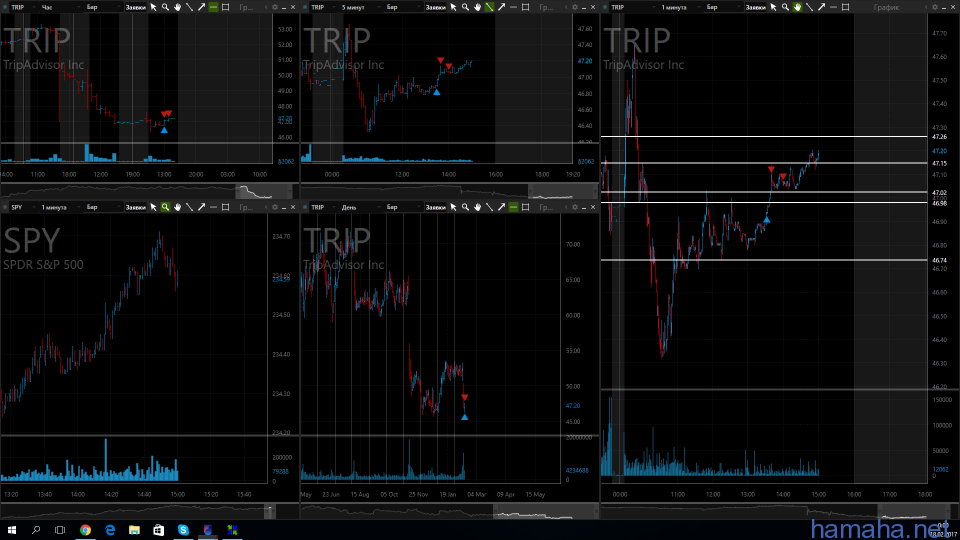Toggle Заявки in the SPY chart

[x=135, y=208]
